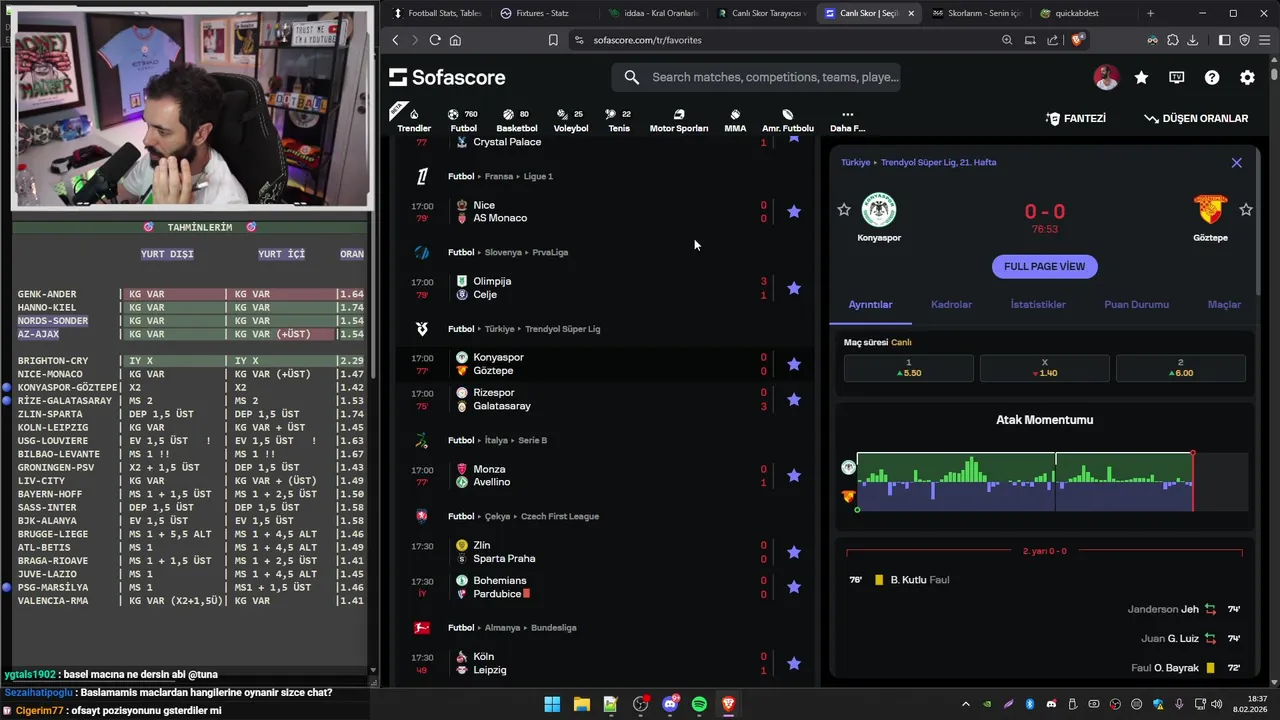The image size is (1280, 720).
Task: Favorite Konyaspor team star in match panel
Action: (x=844, y=210)
